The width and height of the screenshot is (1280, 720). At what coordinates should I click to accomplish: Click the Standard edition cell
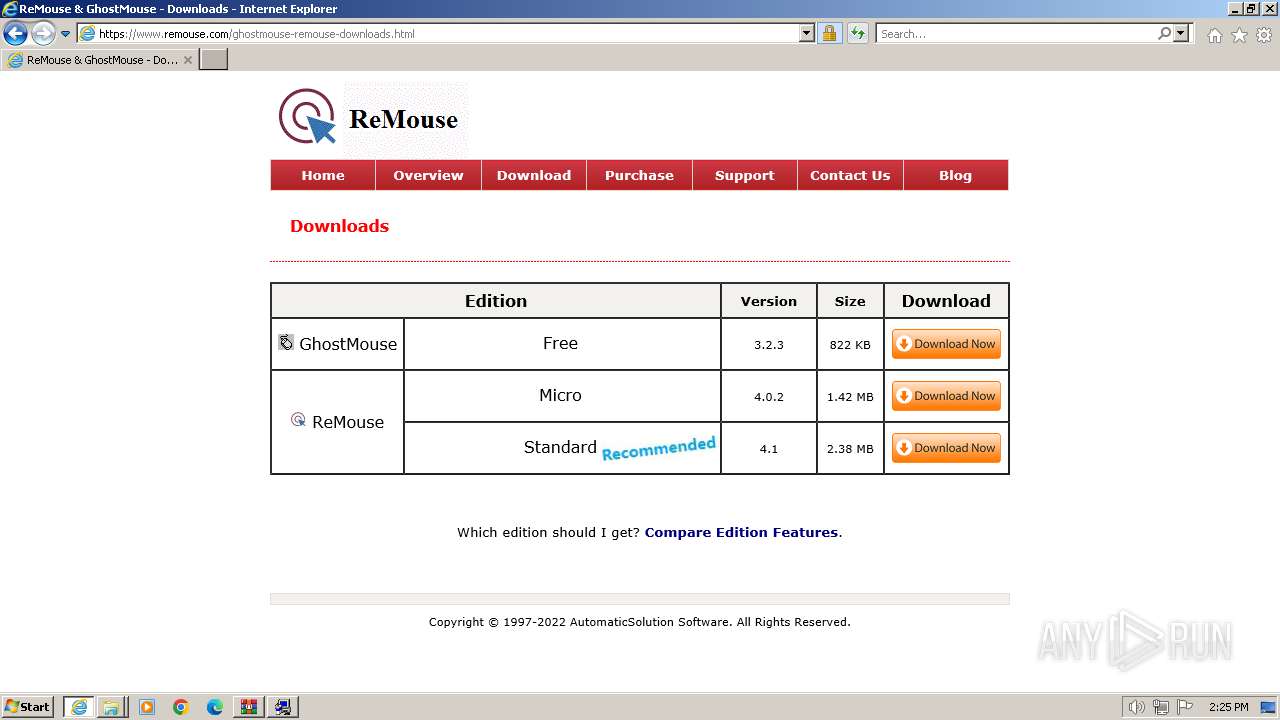[561, 447]
